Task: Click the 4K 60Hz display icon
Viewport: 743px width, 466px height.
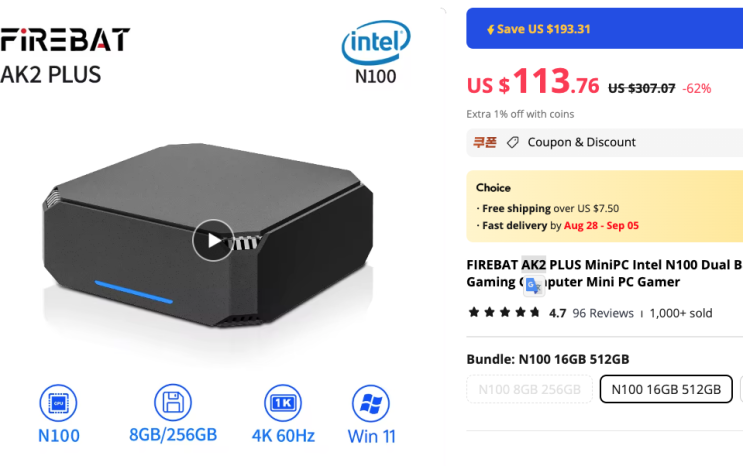Action: pos(283,403)
